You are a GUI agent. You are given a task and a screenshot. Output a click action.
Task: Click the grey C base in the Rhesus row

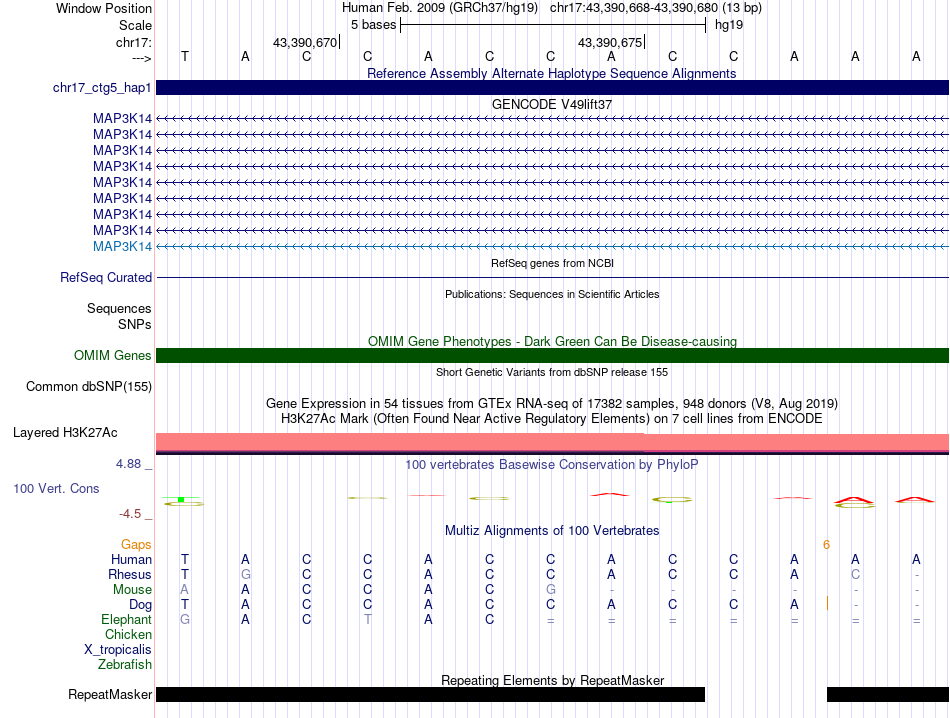(855, 574)
